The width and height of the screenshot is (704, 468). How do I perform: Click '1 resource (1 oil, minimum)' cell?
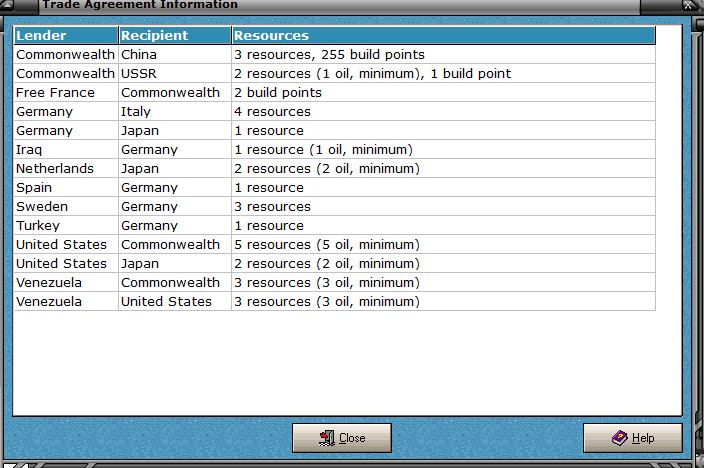coord(444,150)
